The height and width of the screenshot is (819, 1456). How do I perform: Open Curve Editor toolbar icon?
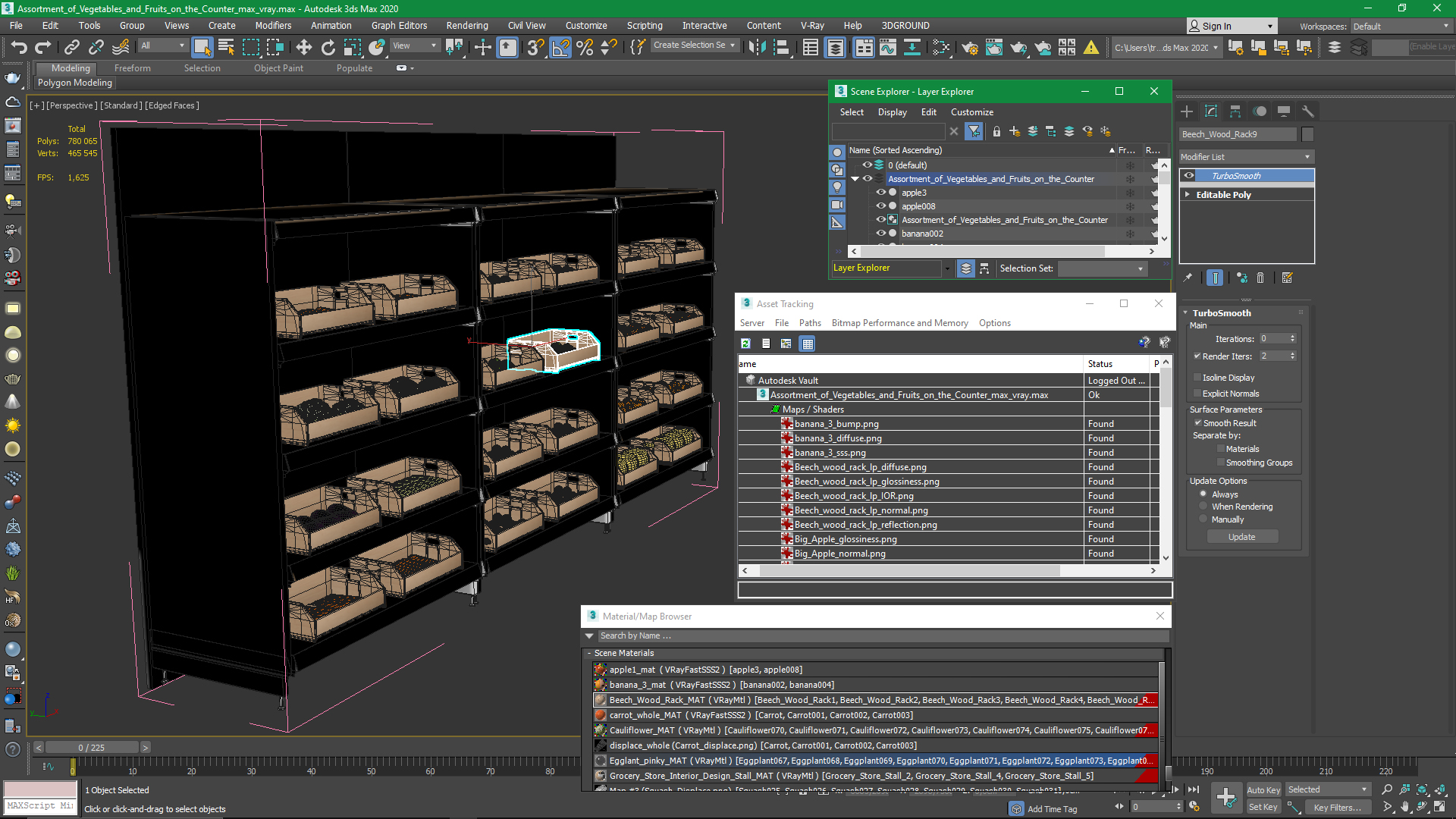pos(888,48)
